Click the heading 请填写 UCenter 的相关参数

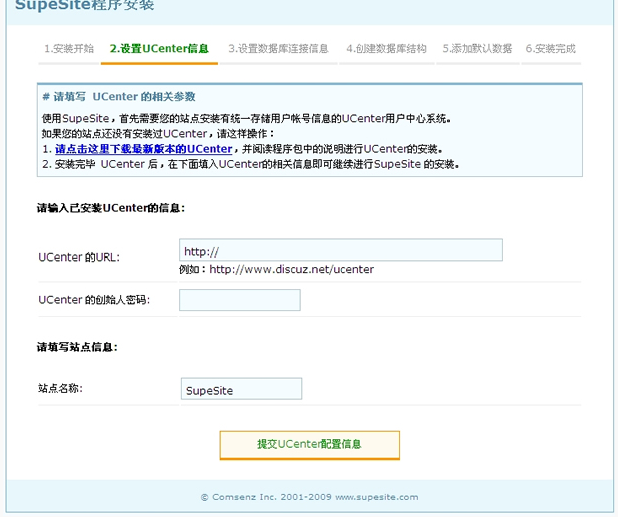119,97
